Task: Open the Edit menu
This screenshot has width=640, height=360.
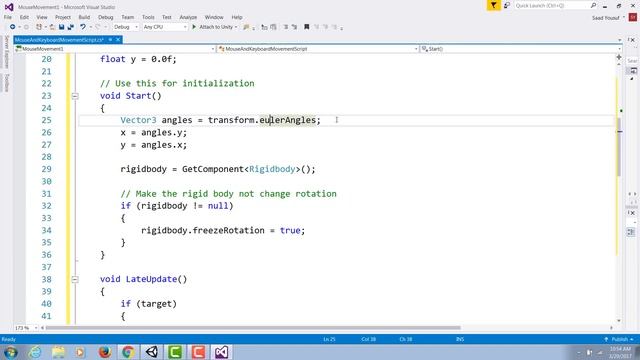Action: [x=24, y=17]
